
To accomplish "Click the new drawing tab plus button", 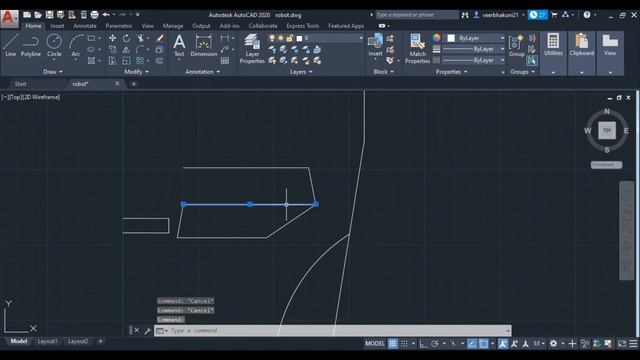I will (x=133, y=84).
